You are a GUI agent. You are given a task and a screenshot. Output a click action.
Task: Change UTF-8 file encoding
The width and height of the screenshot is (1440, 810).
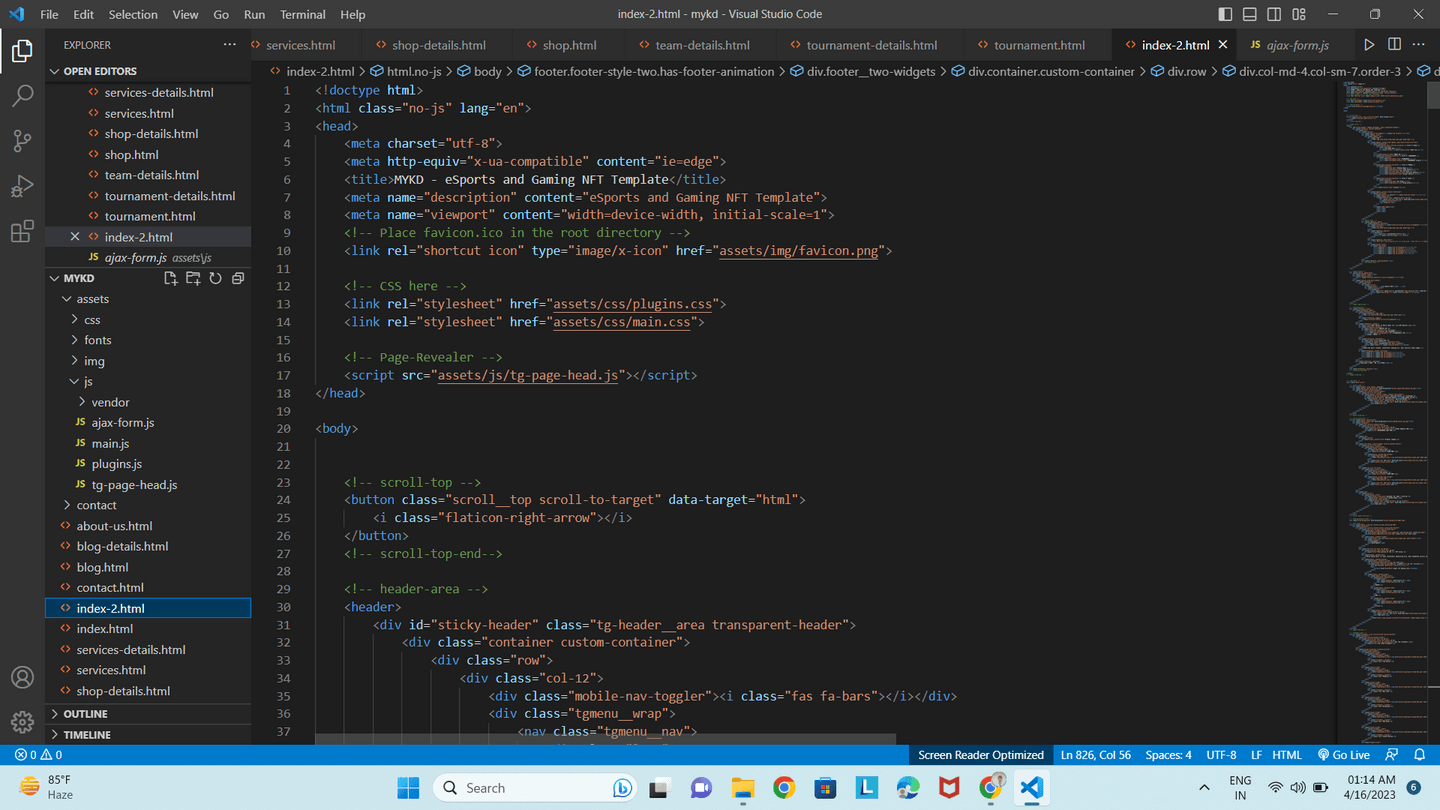click(1221, 755)
